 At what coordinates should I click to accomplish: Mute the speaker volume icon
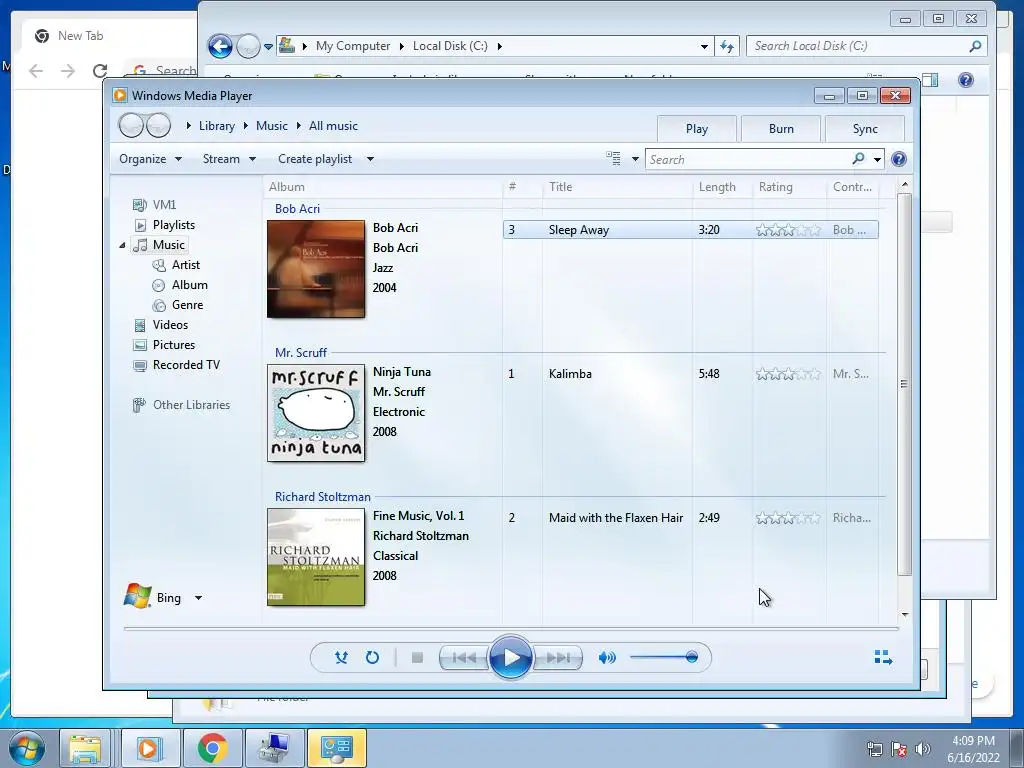click(x=607, y=658)
